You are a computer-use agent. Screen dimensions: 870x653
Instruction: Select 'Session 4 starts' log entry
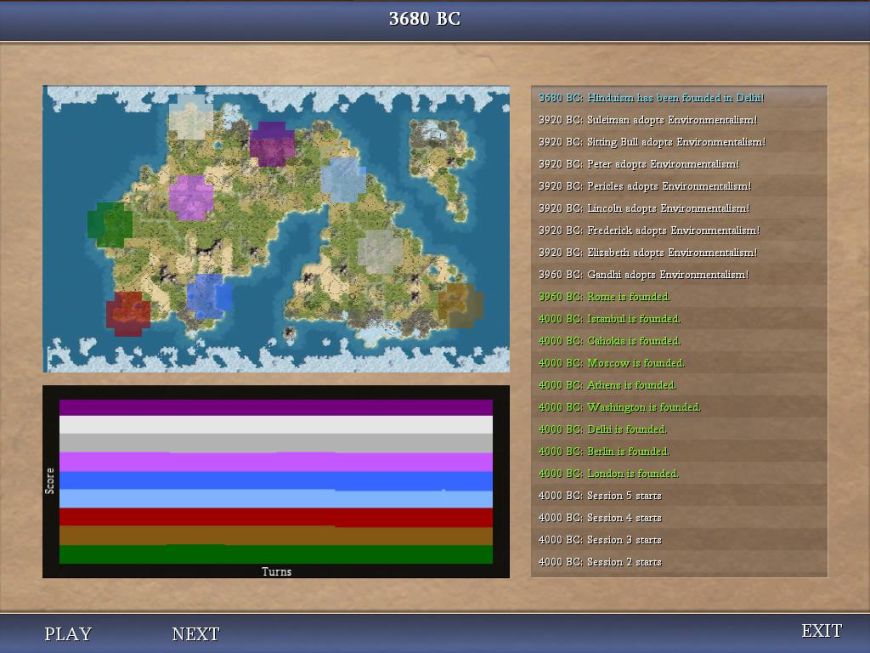(679, 518)
